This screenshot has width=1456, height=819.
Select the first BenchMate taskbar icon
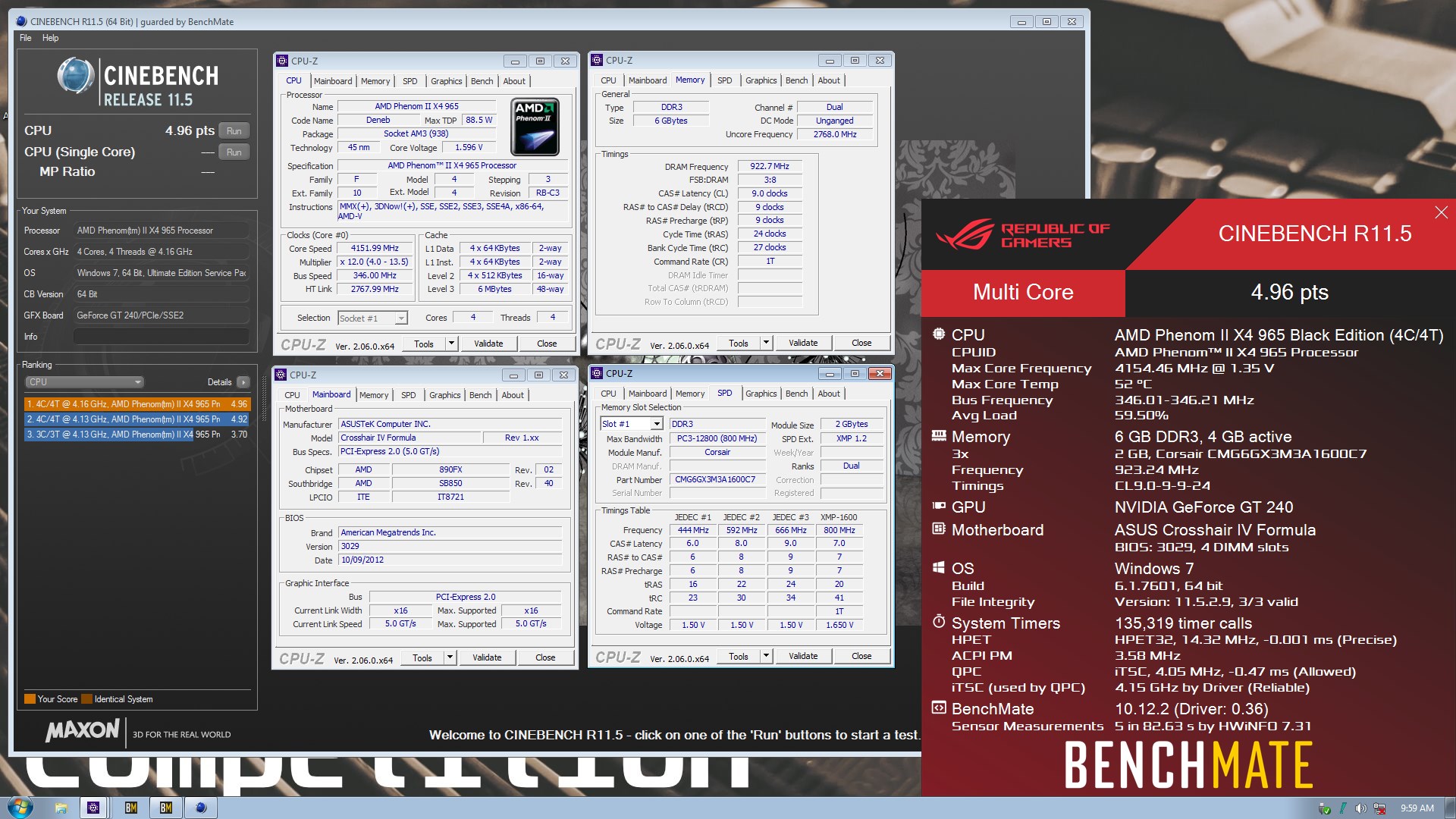point(130,808)
